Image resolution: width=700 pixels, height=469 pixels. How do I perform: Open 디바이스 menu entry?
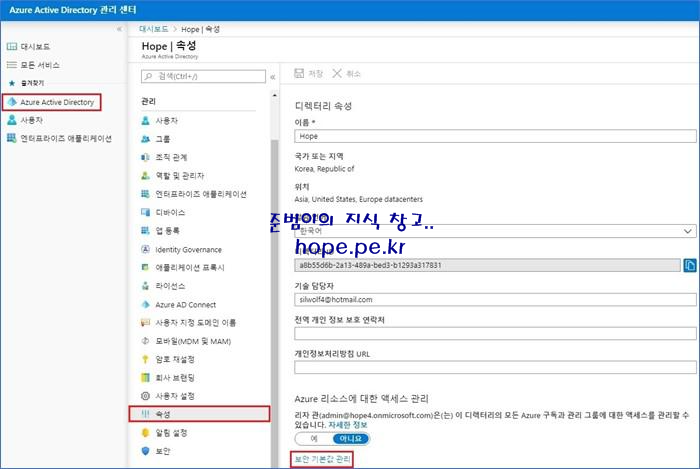pyautogui.click(x=163, y=212)
